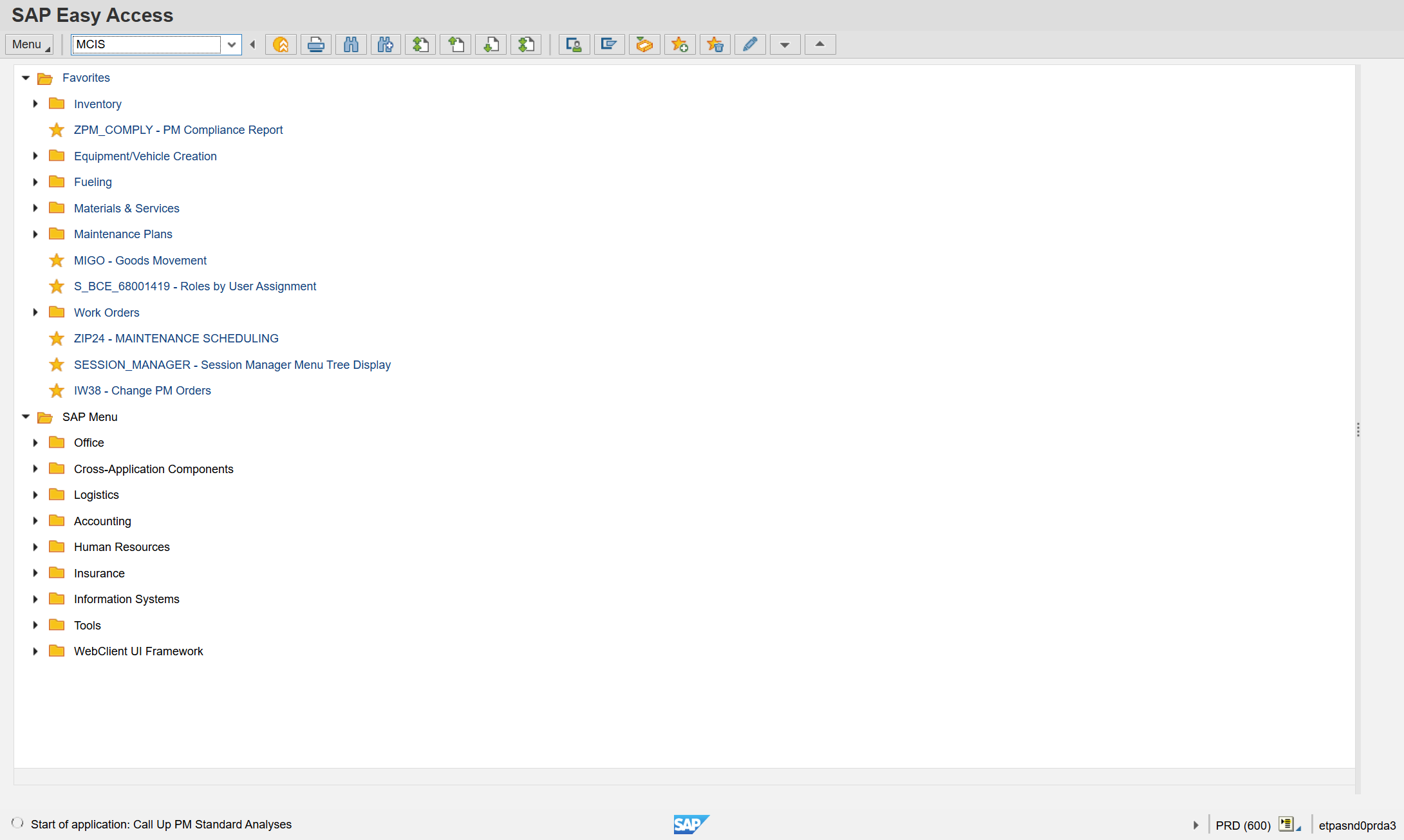Viewport: 1404px width, 840px height.
Task: Expand the Inventory folder
Action: click(35, 104)
